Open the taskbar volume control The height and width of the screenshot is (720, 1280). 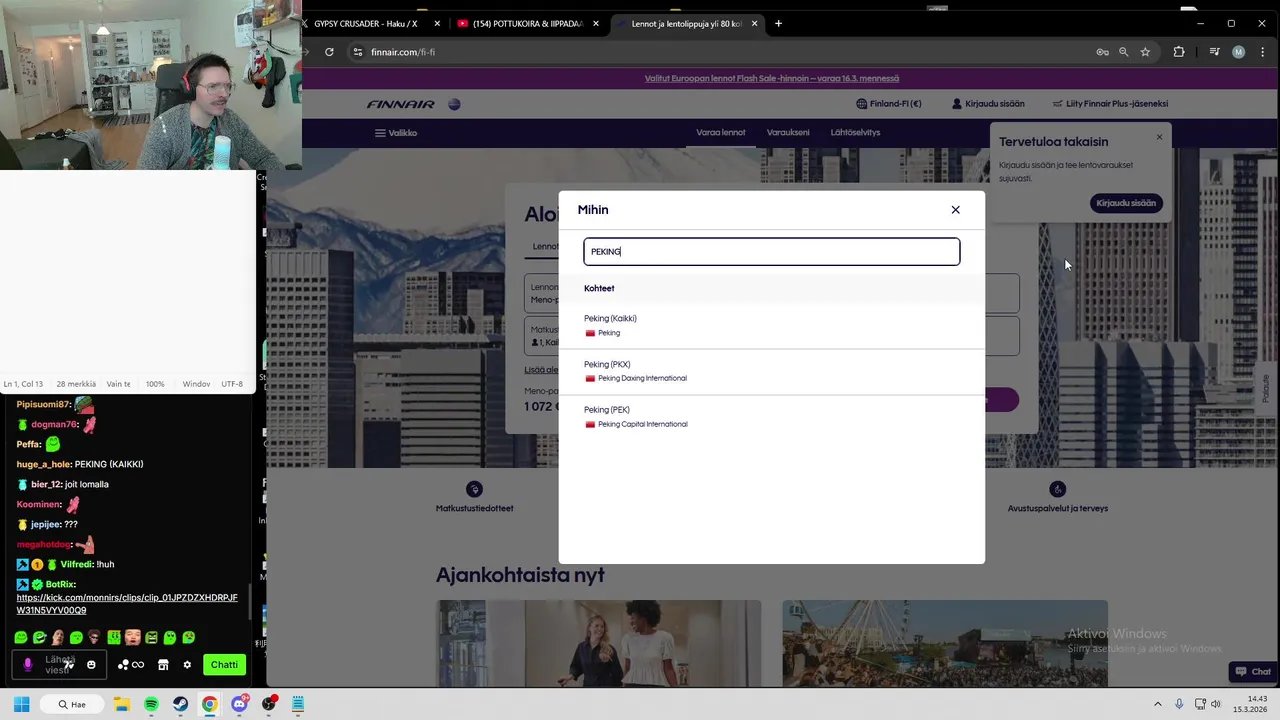(1216, 704)
